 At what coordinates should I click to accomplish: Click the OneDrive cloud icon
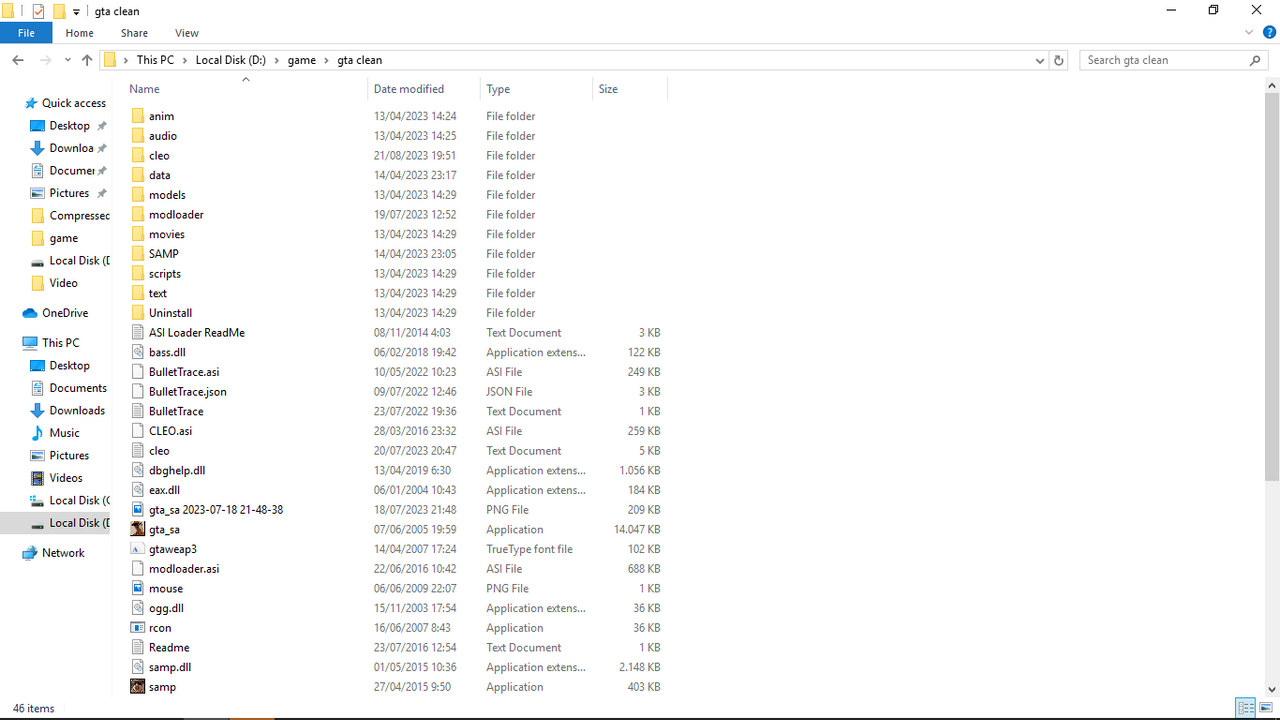click(x=30, y=313)
